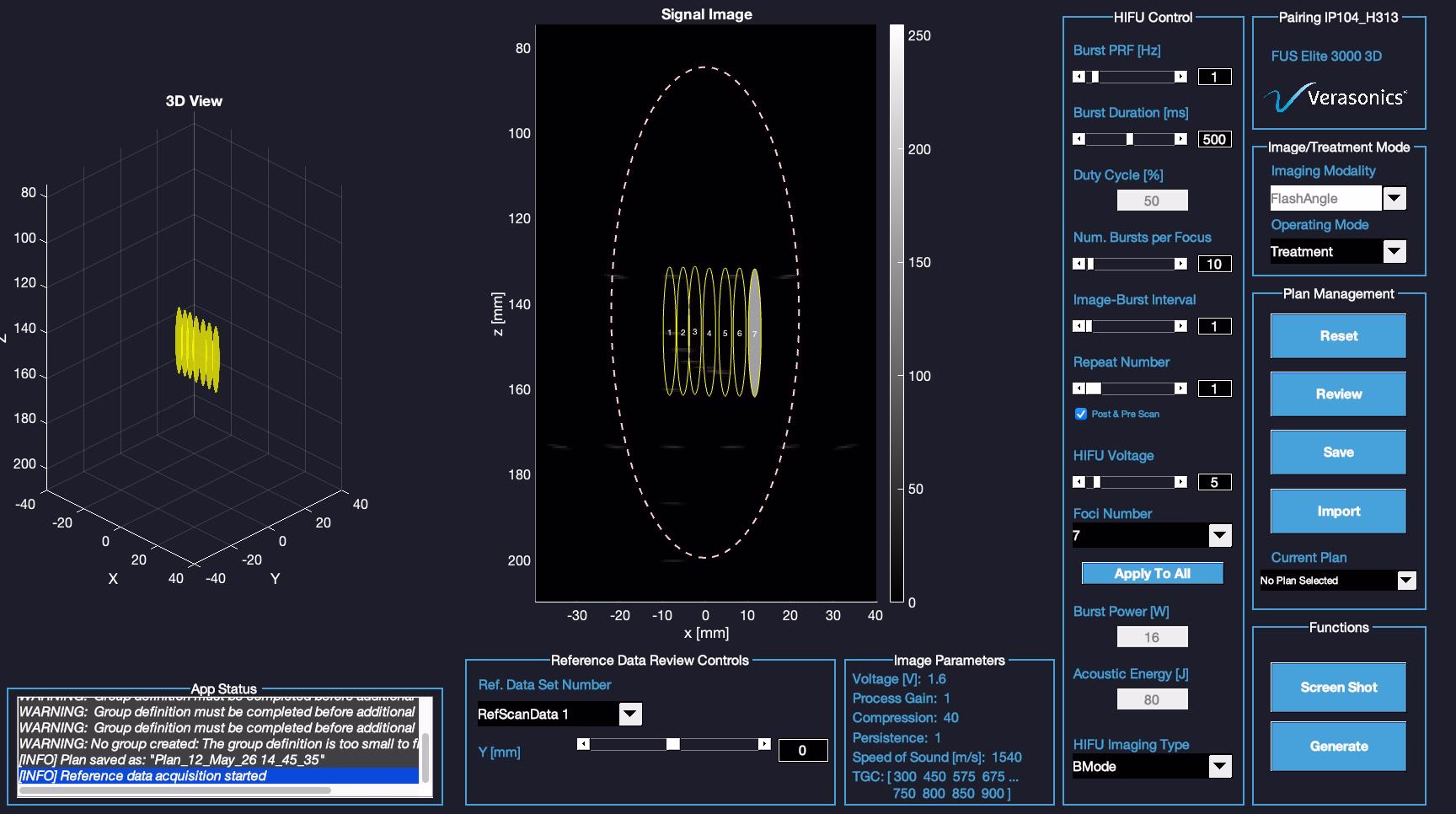Decrease Repeat Number with left arrow

[1079, 388]
